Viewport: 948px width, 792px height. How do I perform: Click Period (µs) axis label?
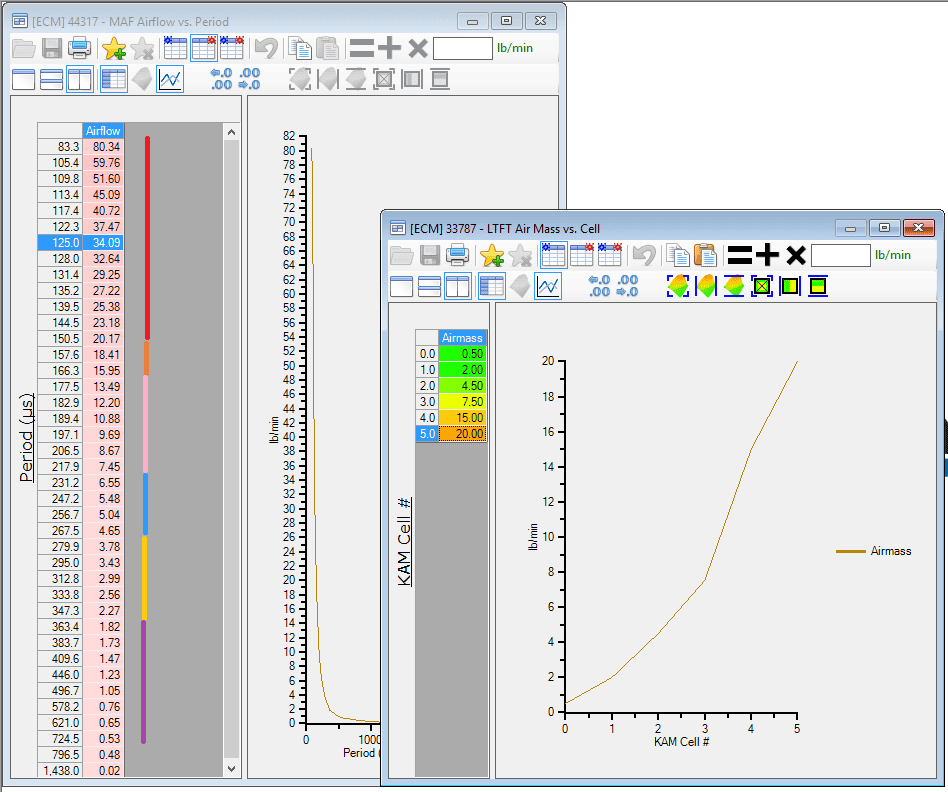coord(26,438)
